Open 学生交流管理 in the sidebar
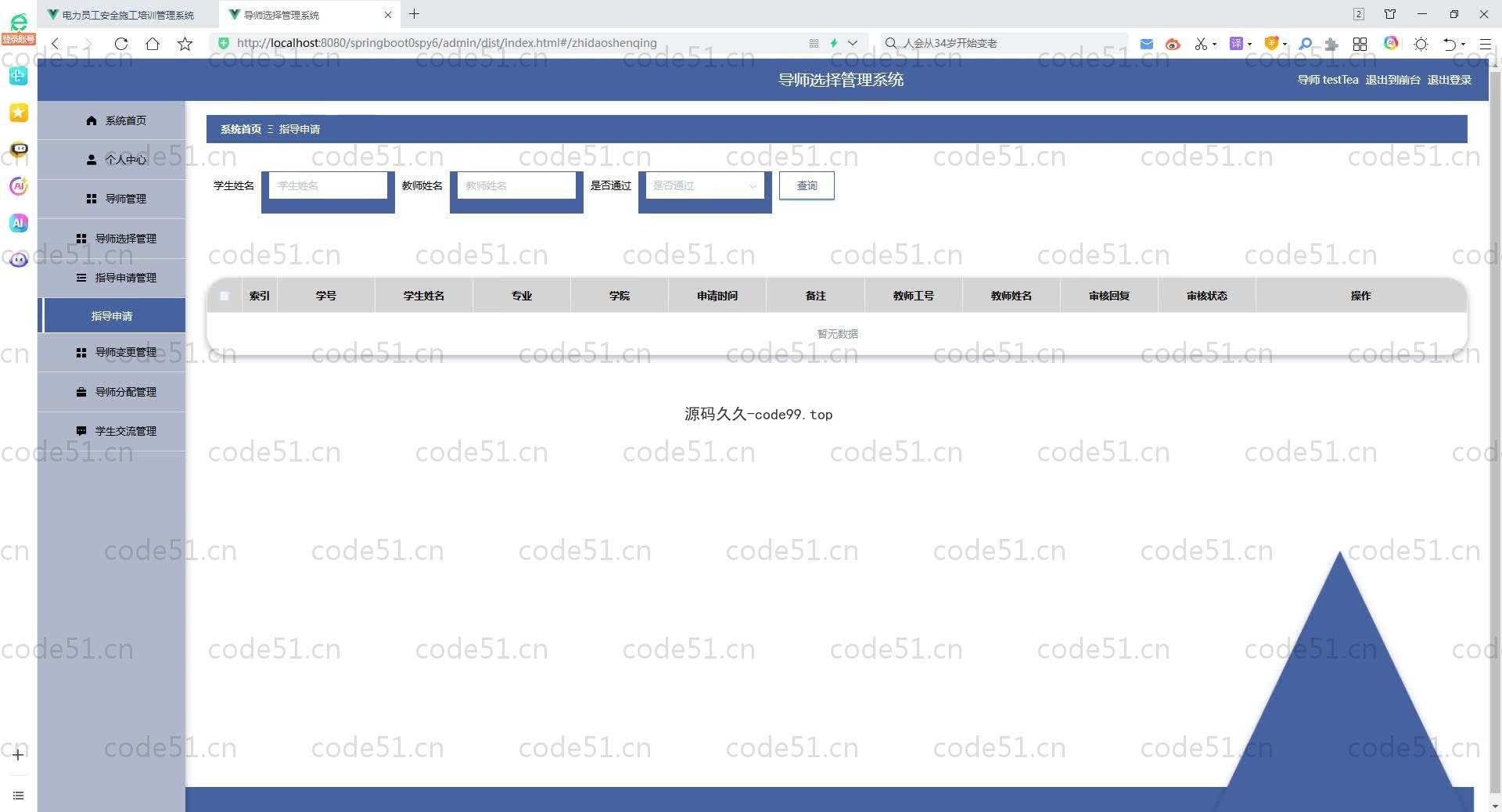The width and height of the screenshot is (1502, 812). click(x=112, y=431)
